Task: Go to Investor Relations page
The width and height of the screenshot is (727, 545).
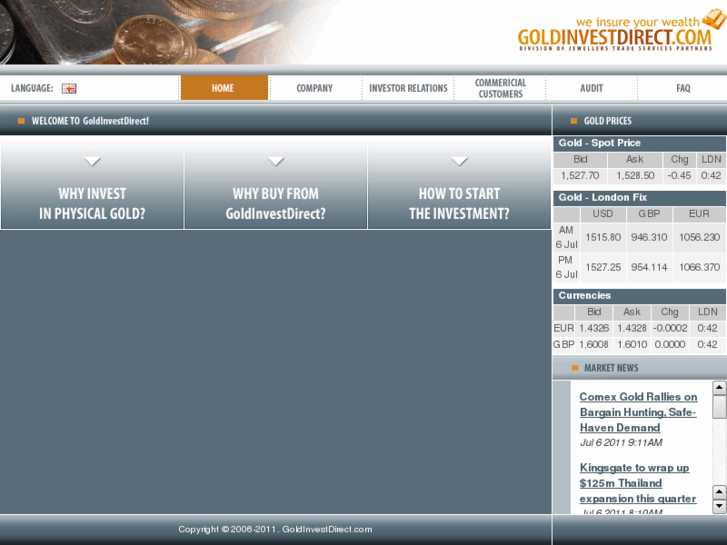Action: tap(408, 88)
